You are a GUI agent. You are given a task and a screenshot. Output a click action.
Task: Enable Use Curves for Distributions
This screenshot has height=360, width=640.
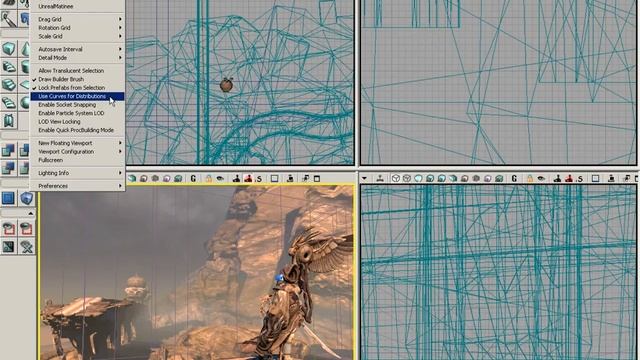tap(77, 96)
